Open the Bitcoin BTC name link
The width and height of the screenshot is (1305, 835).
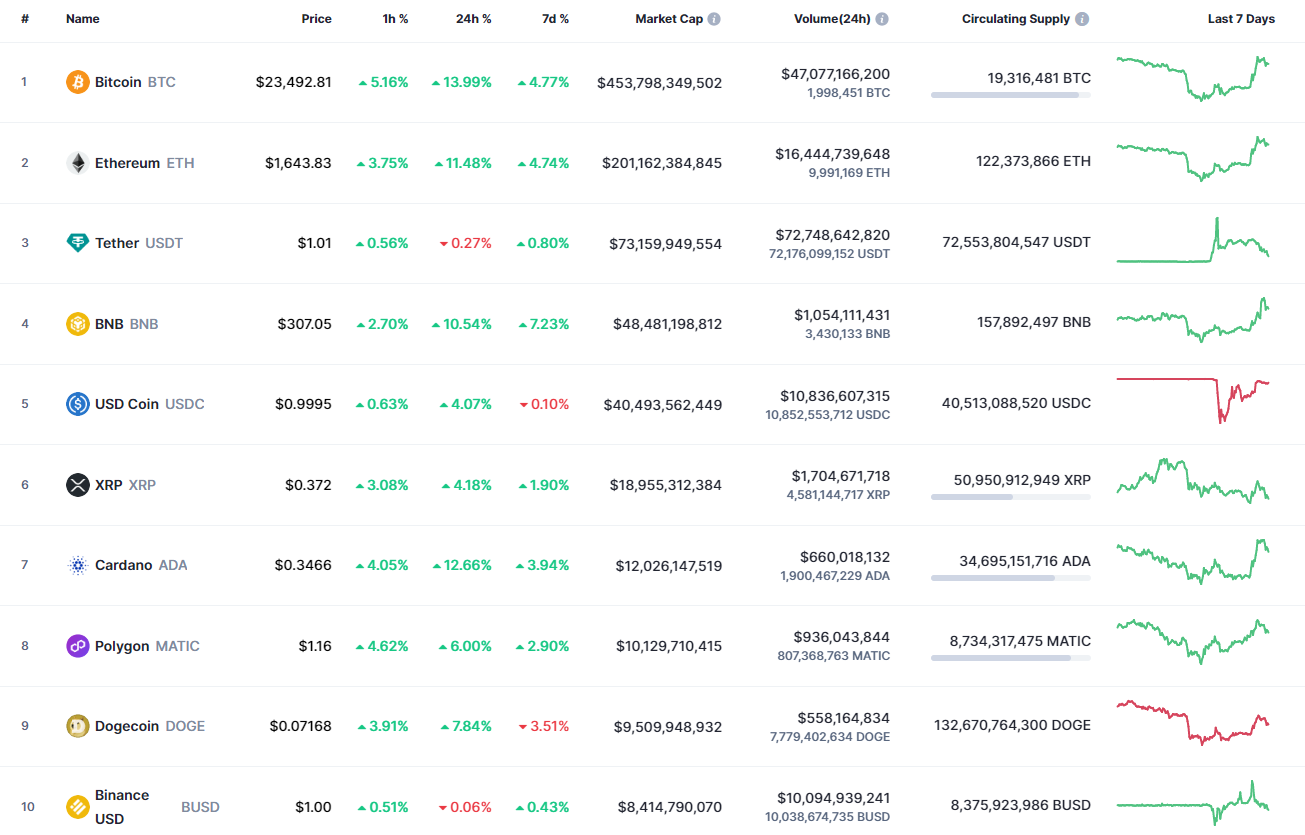click(x=118, y=82)
